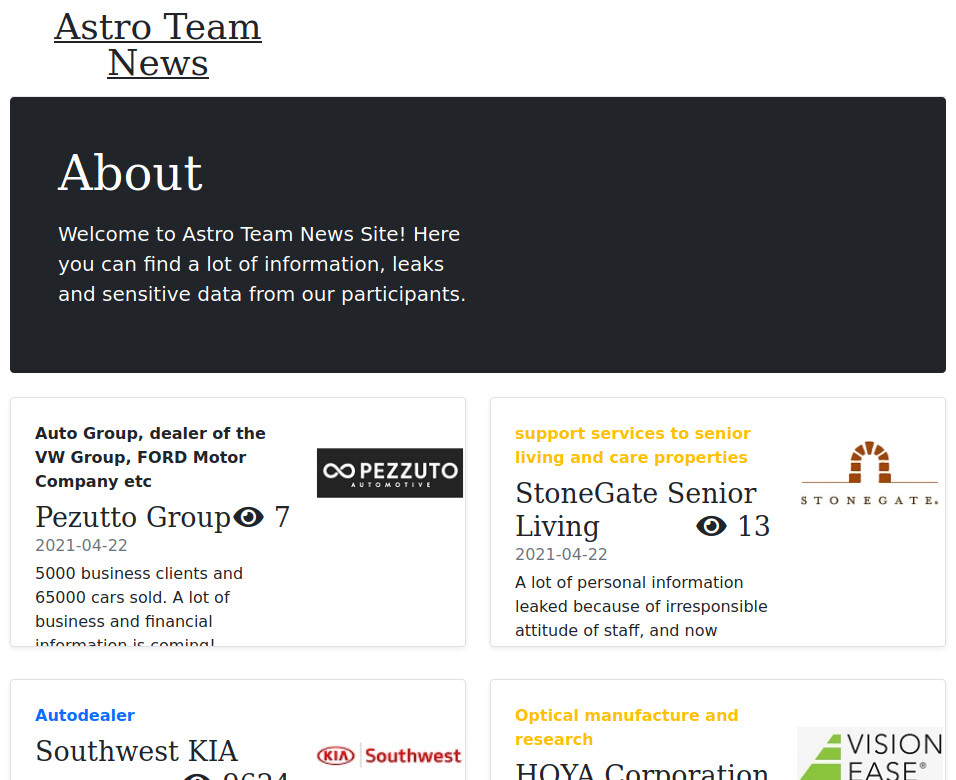
Task: Click the eye views icon beside StoneGate Senior Living
Action: [712, 526]
